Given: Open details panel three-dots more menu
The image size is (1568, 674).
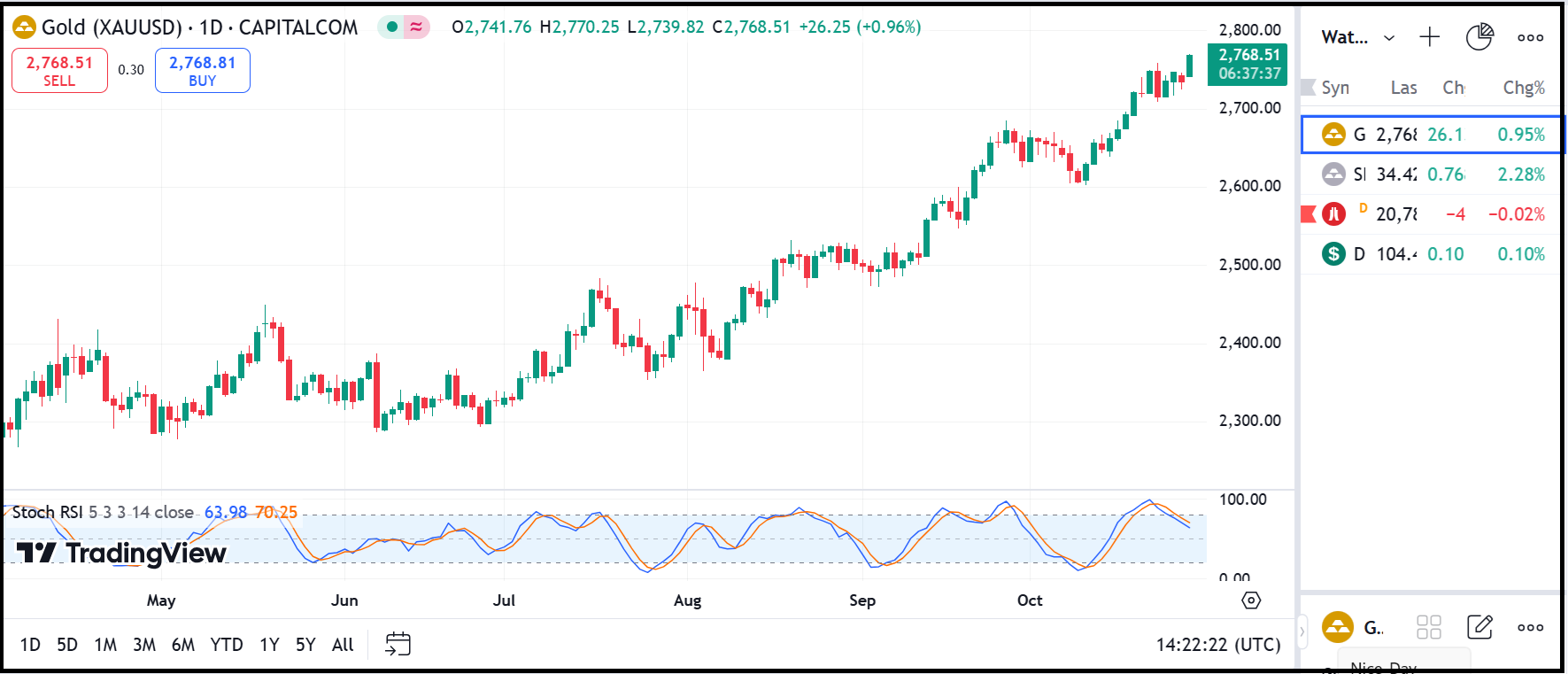Looking at the screenshot, I should point(1530,627).
